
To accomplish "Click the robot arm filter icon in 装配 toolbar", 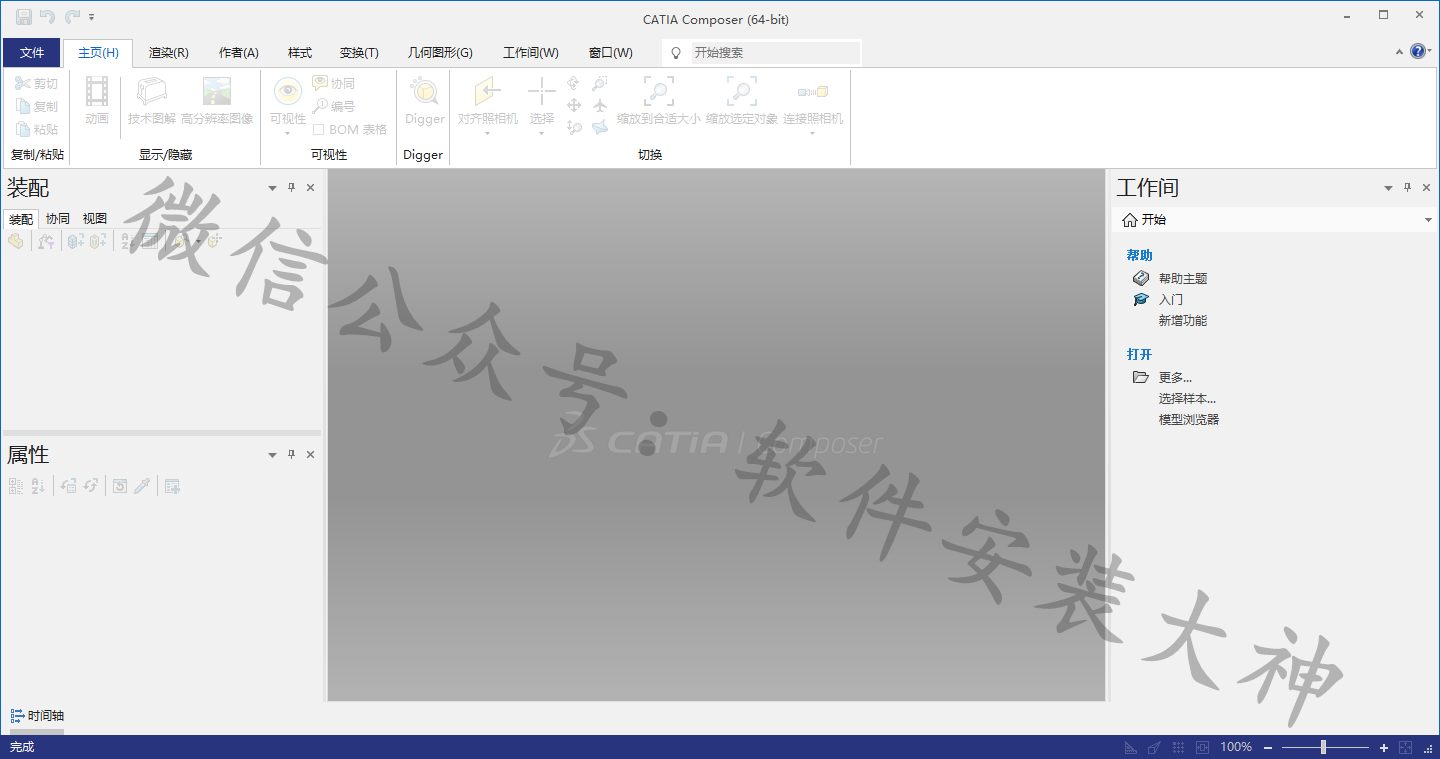I will [46, 241].
